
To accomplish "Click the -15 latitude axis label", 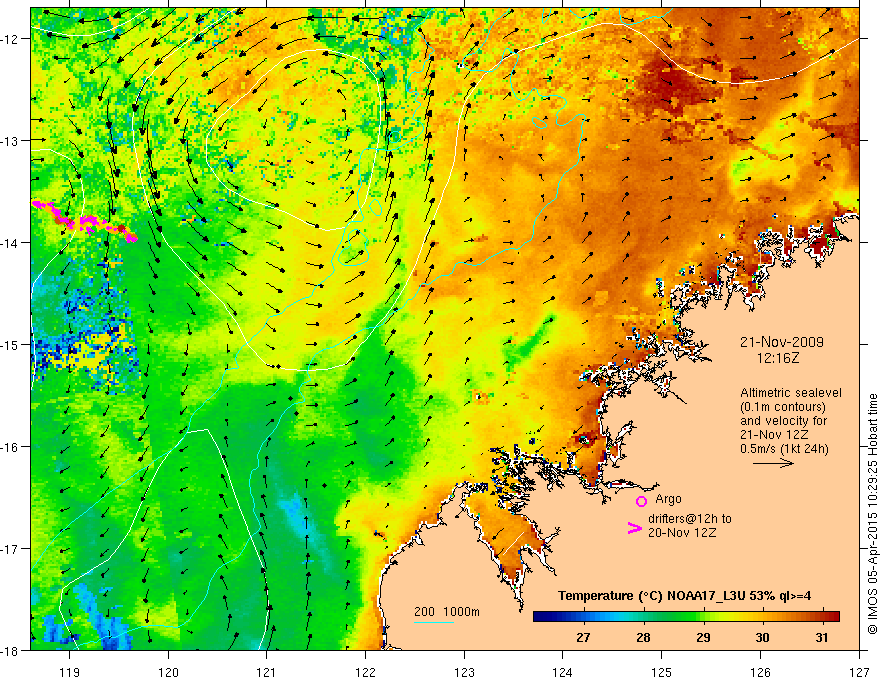I will 10,345.
